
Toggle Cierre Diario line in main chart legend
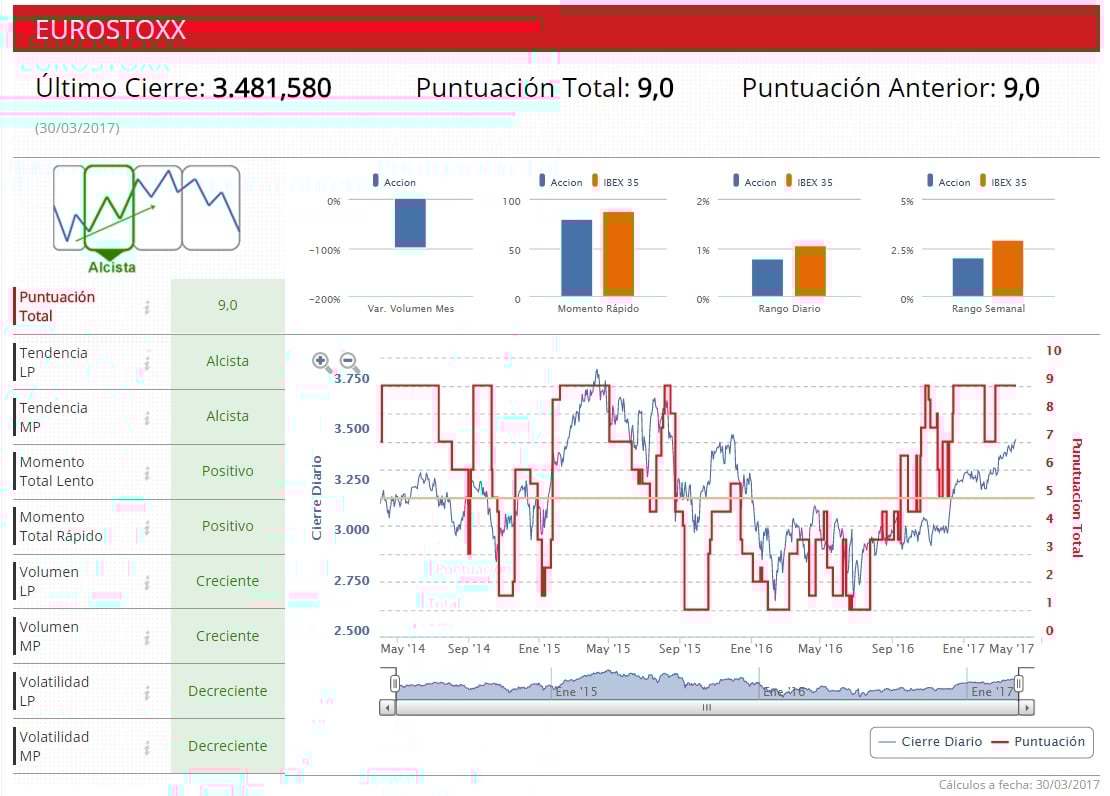click(930, 741)
